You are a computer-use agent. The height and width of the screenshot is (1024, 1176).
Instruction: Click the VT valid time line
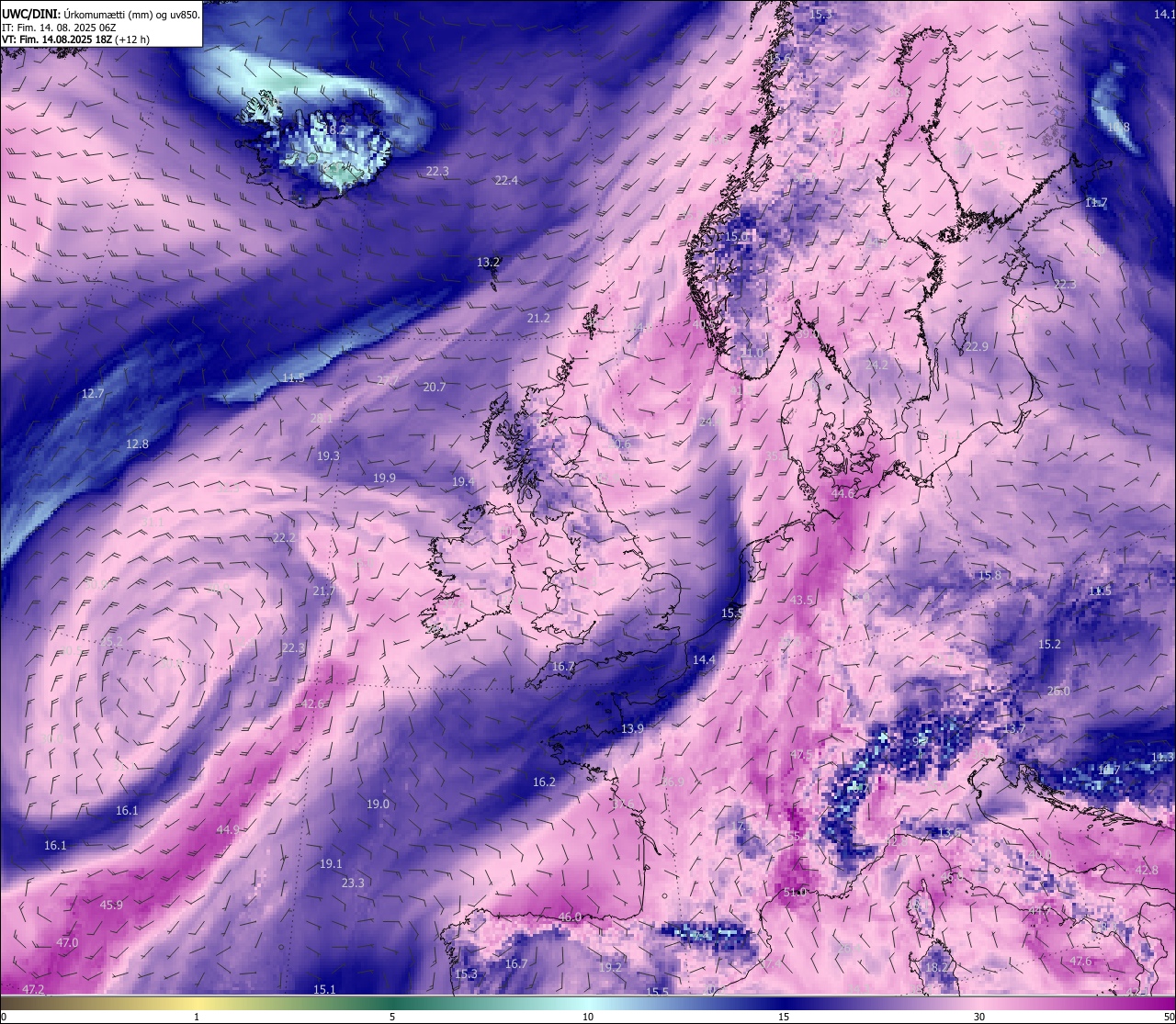(x=75, y=39)
